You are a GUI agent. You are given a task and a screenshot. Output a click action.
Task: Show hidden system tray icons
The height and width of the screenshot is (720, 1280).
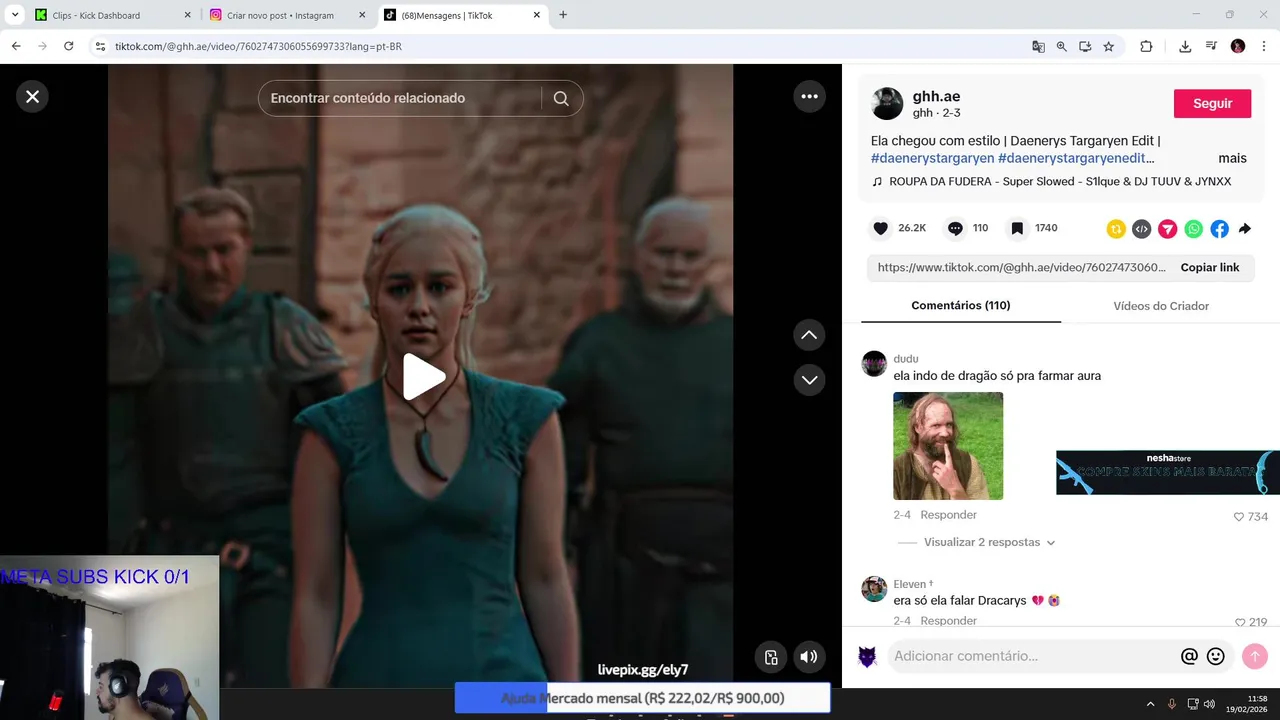coord(1150,704)
